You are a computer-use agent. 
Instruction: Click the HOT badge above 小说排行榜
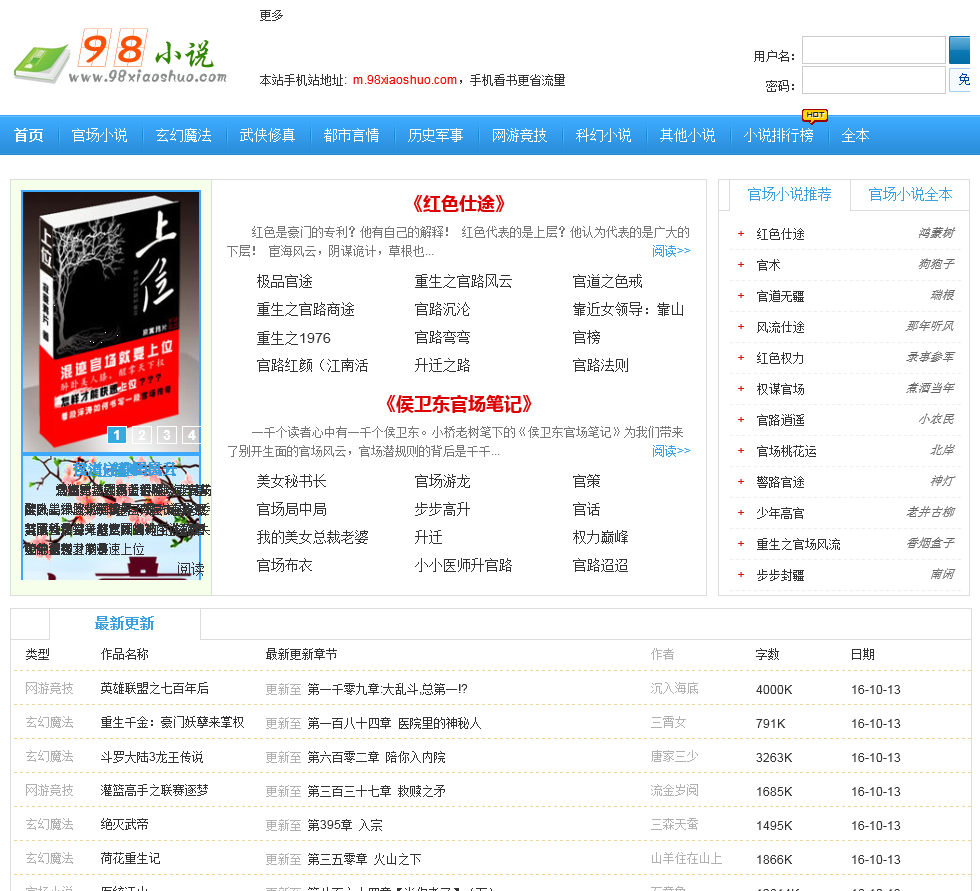(x=814, y=116)
